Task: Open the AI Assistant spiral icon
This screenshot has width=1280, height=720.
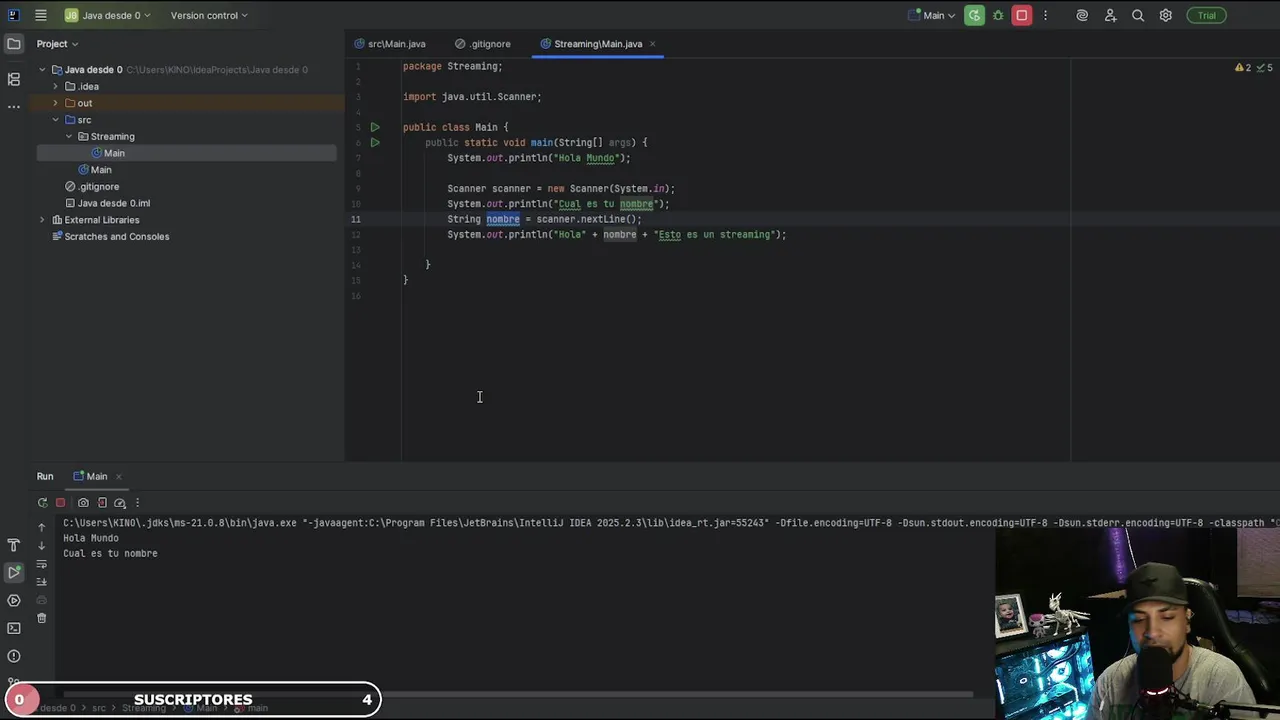Action: point(1082,15)
